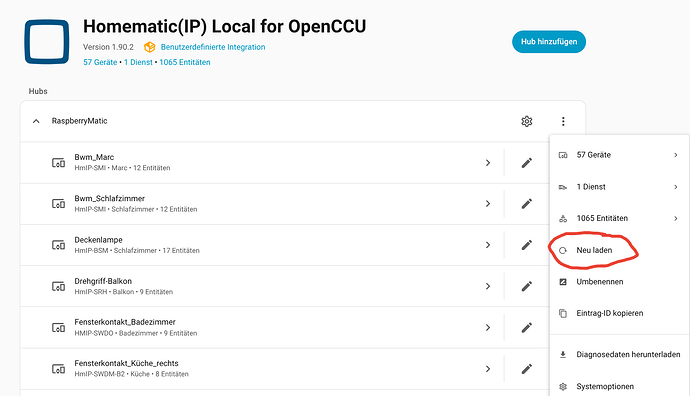Expand 1 Dienst submenu arrow
The height and width of the screenshot is (396, 690).
pos(676,187)
